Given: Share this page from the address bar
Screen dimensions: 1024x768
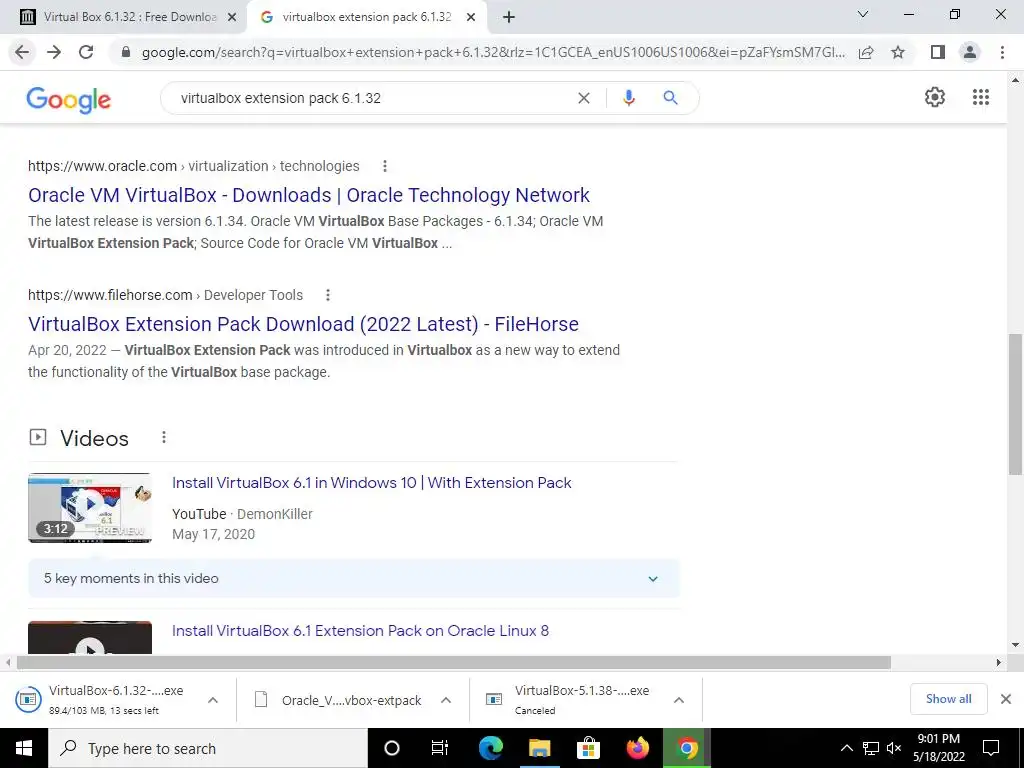Looking at the screenshot, I should point(866,53).
